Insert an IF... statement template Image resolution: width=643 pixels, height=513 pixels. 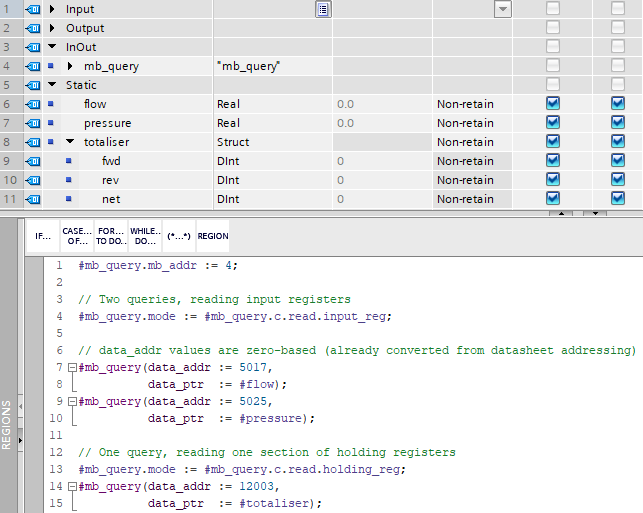click(43, 236)
